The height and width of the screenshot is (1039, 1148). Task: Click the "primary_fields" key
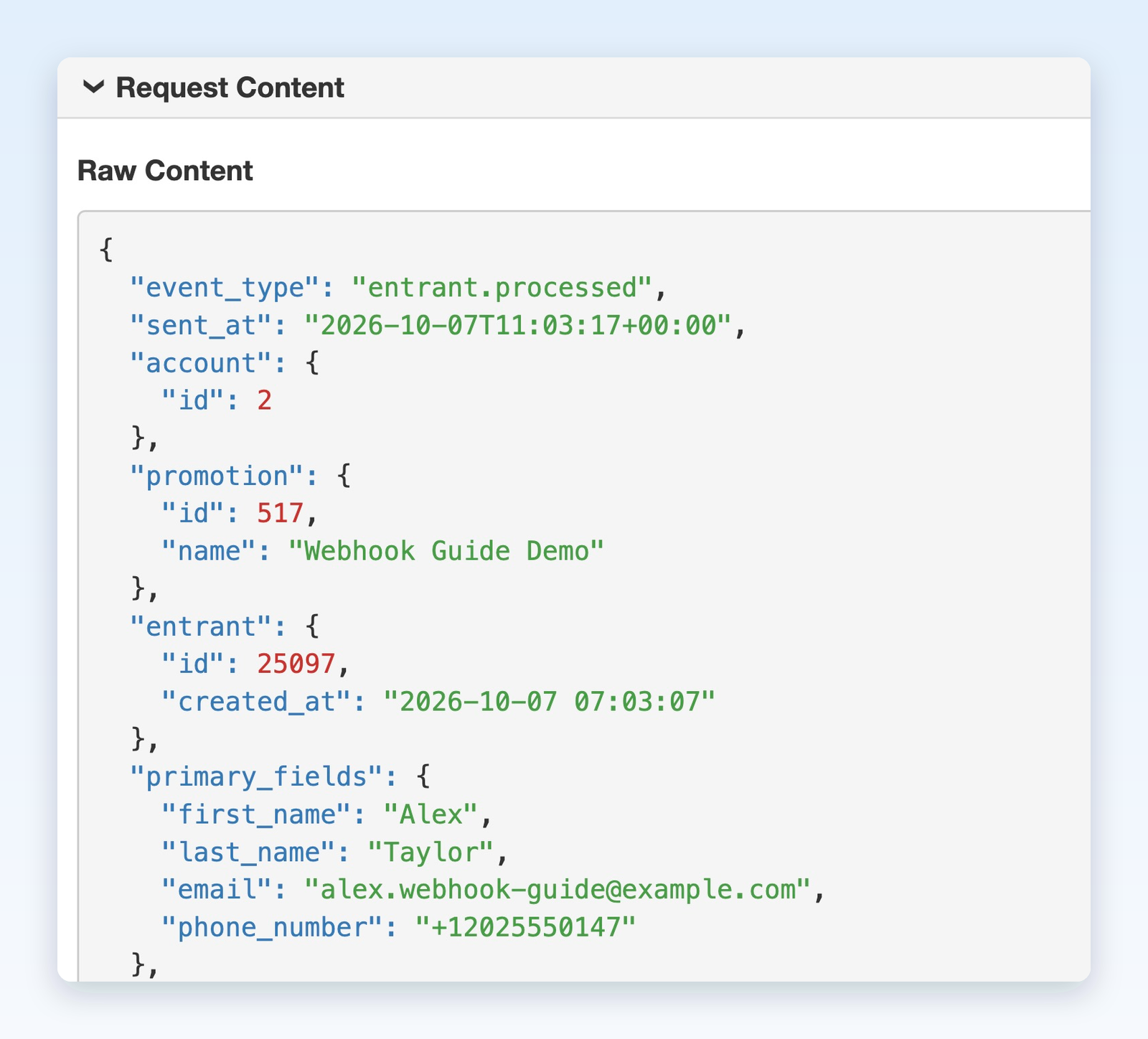[x=255, y=777]
